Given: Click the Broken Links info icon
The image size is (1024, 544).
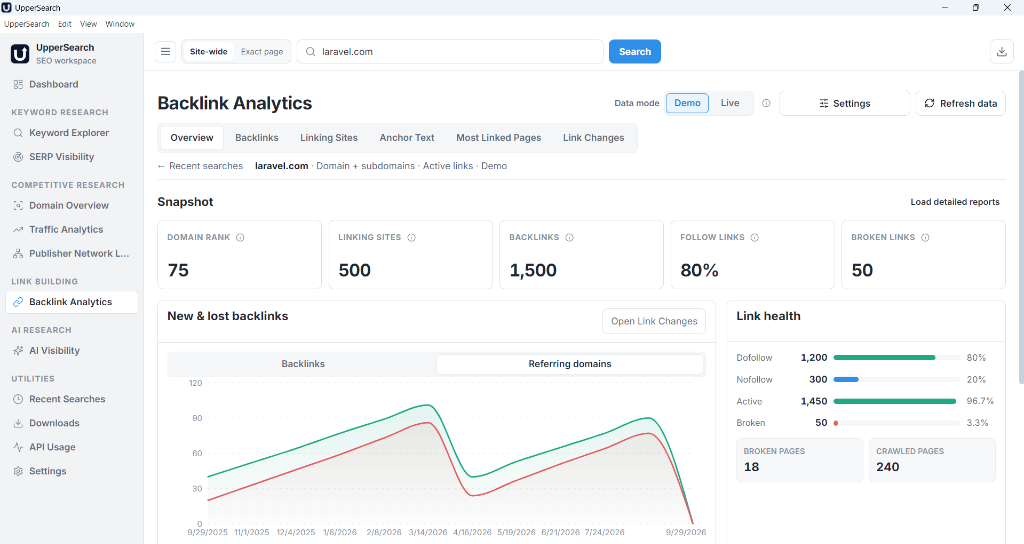Looking at the screenshot, I should pos(925,238).
